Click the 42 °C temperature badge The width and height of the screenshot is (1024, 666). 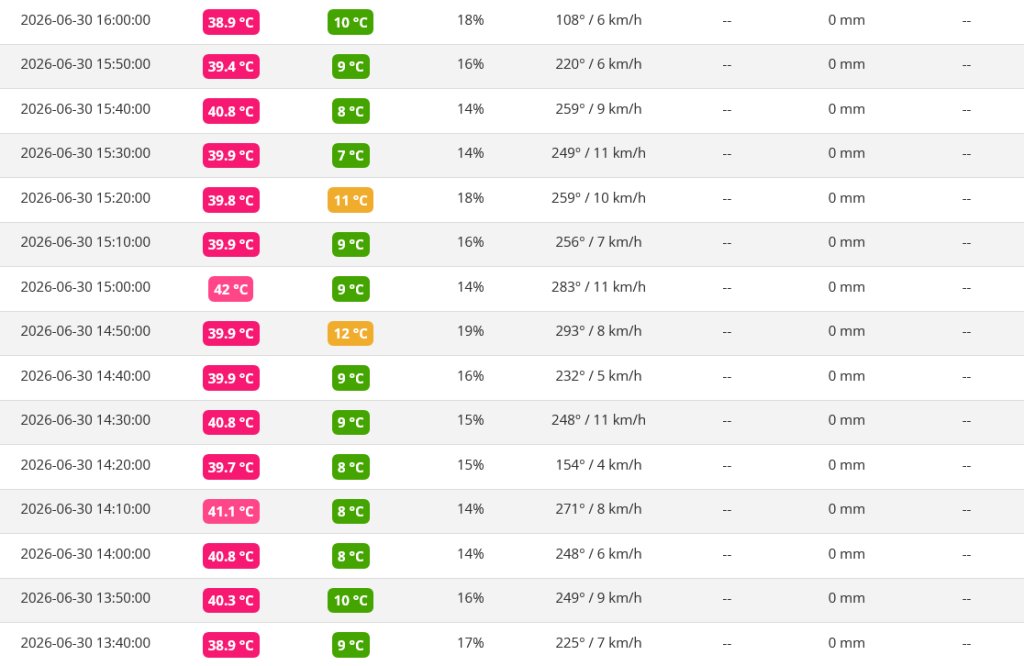[x=231, y=289]
